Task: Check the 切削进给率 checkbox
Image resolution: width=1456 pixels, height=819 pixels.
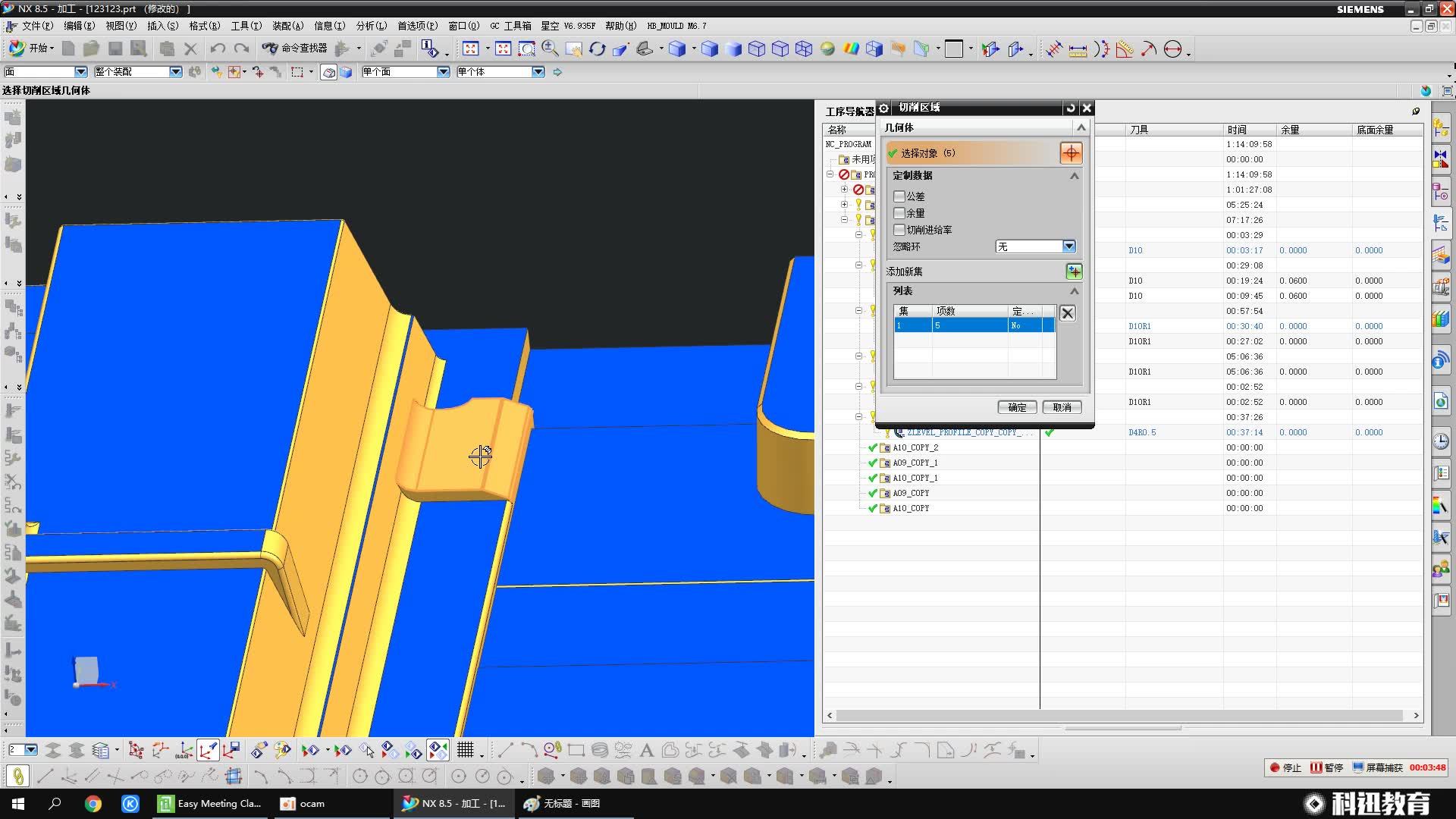Action: (x=899, y=230)
